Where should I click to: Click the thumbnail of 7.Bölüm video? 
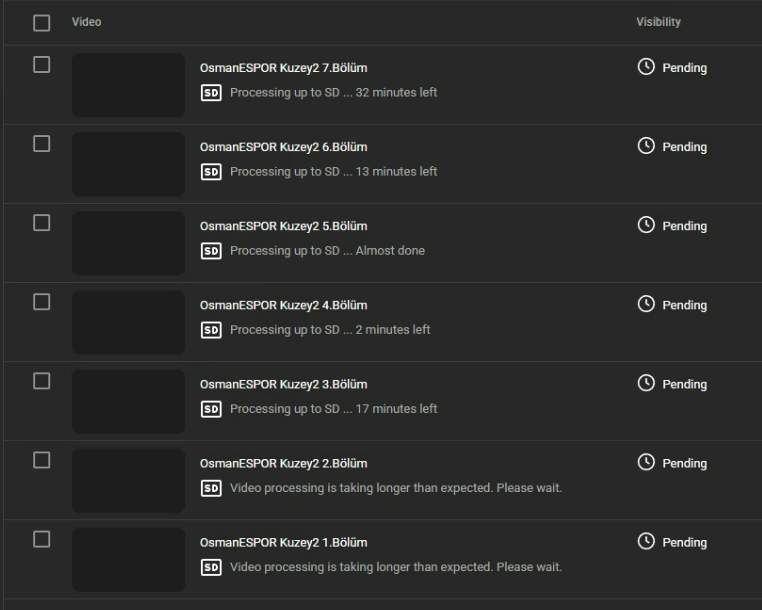coord(128,85)
